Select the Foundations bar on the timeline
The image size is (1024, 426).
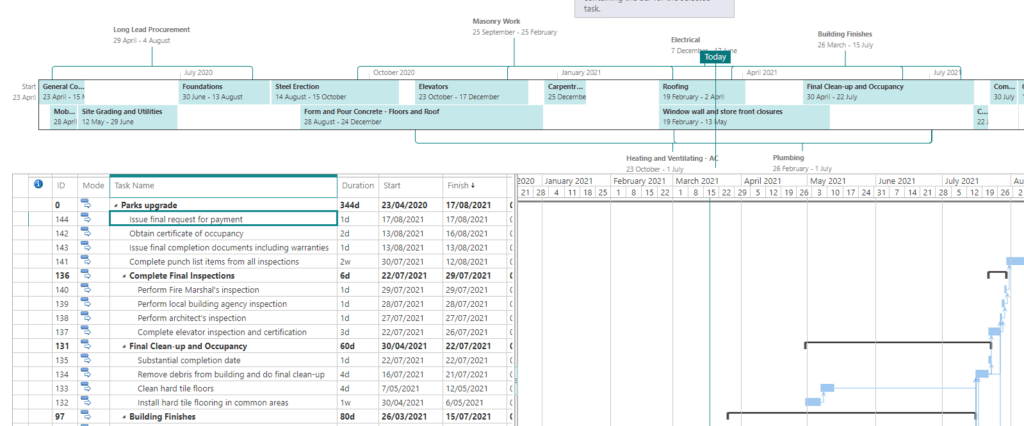pyautogui.click(x=224, y=91)
